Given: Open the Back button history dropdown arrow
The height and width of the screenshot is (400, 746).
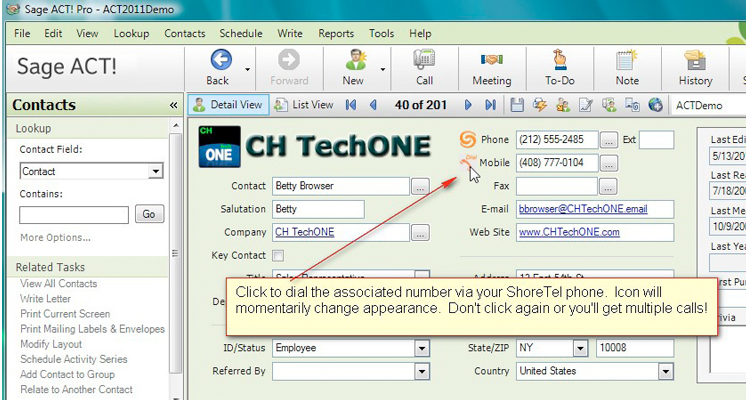Looking at the screenshot, I should pos(247,69).
